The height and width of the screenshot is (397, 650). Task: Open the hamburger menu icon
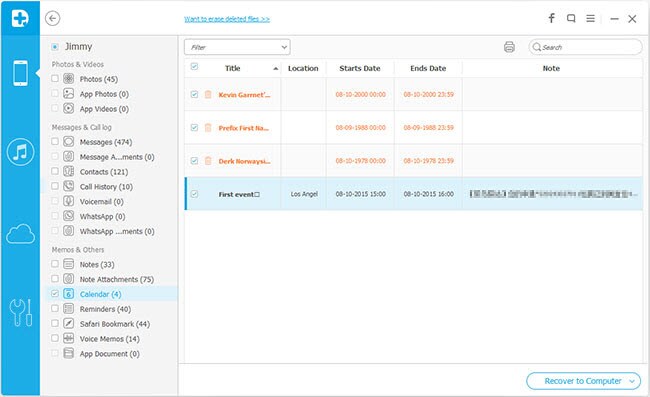tap(591, 18)
